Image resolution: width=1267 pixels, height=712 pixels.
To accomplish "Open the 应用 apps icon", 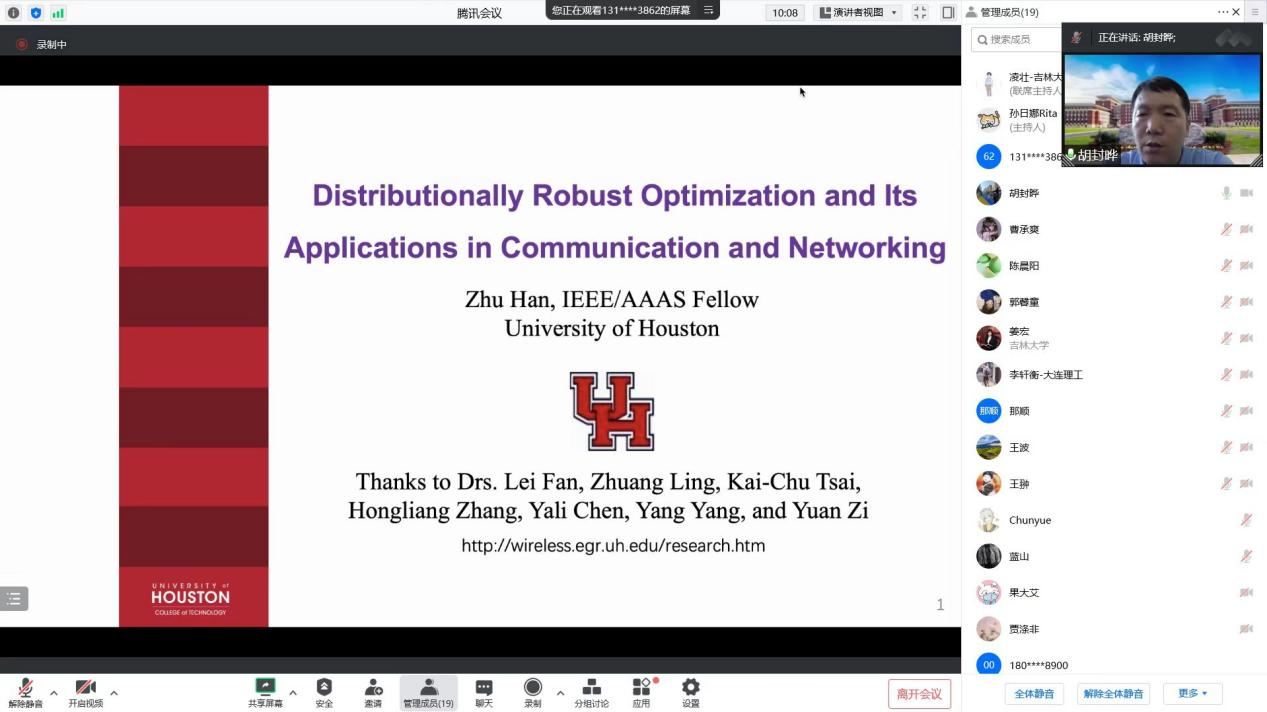I will (x=641, y=687).
